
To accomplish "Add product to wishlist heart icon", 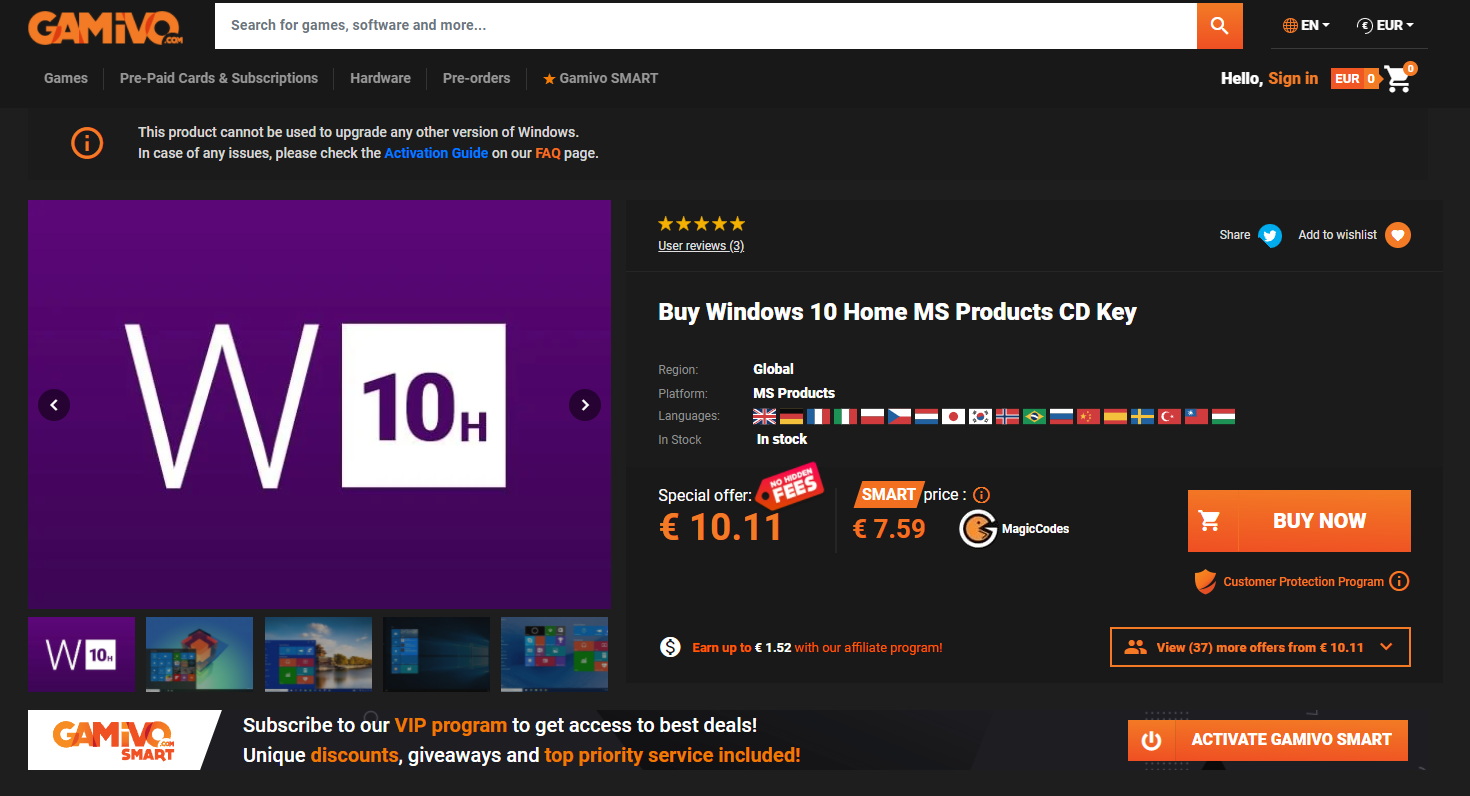I will 1398,235.
